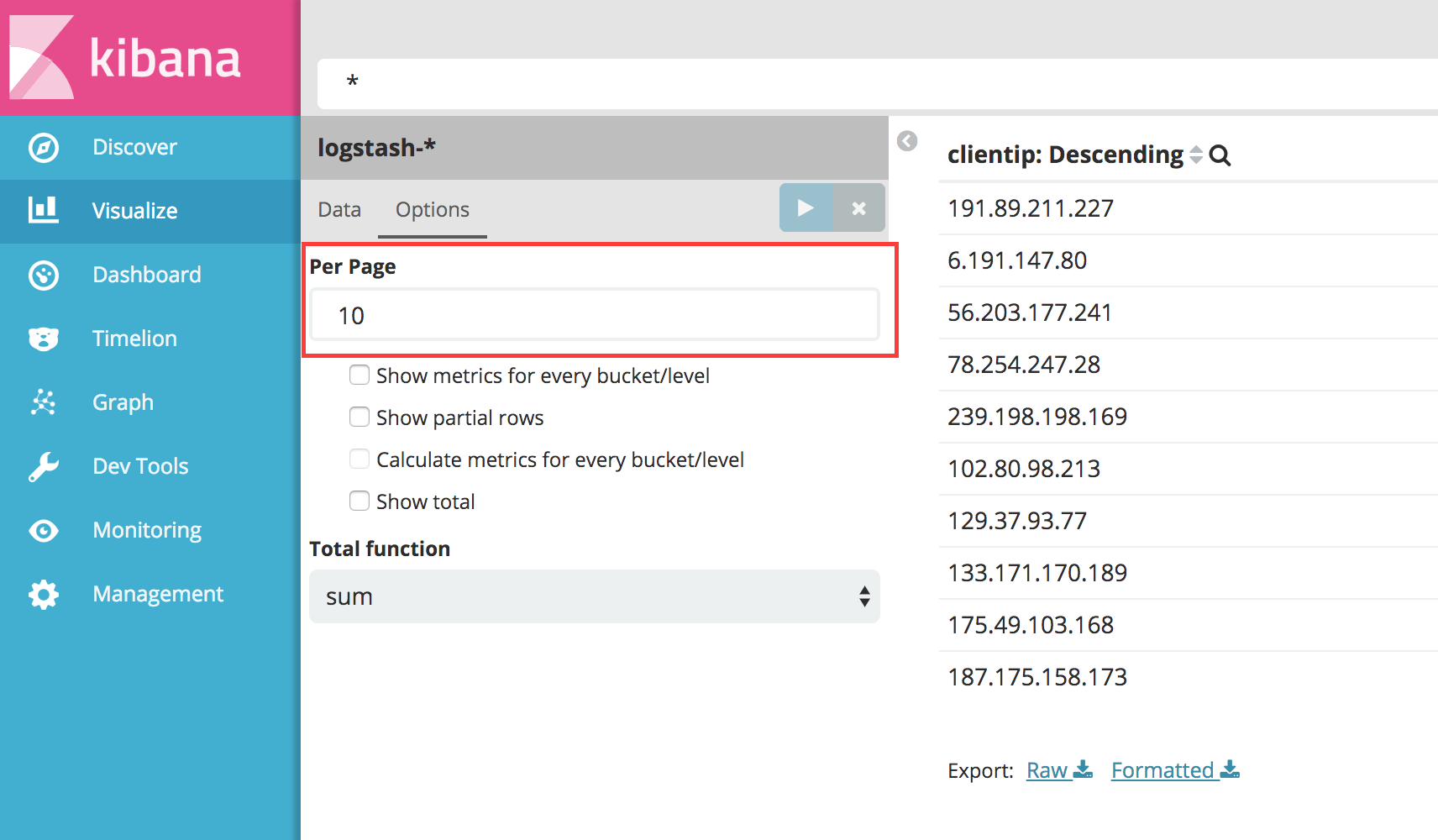
Task: Check Calculate metrics for every bucket/level
Action: click(359, 459)
